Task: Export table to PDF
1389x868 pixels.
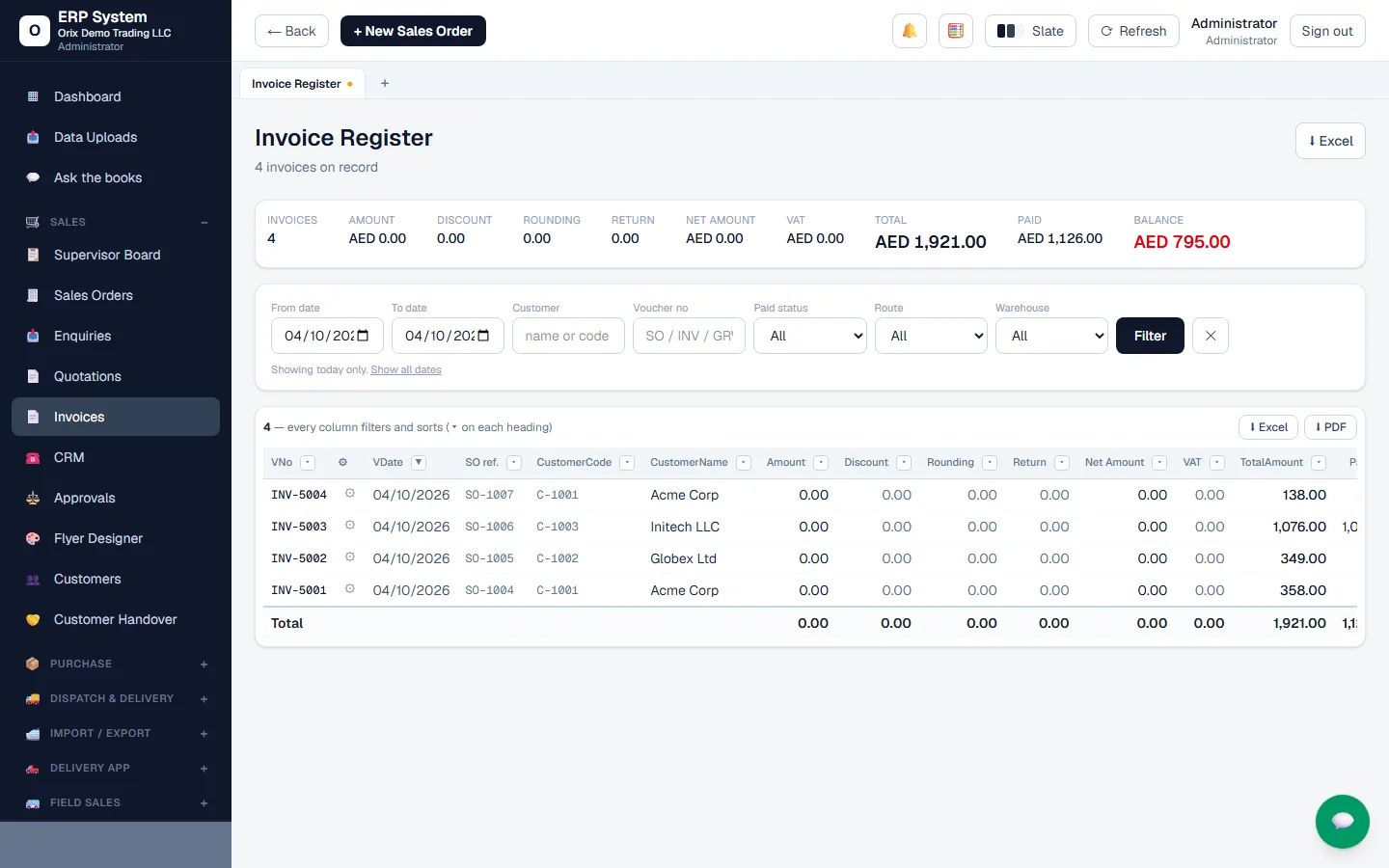Action: 1331,427
